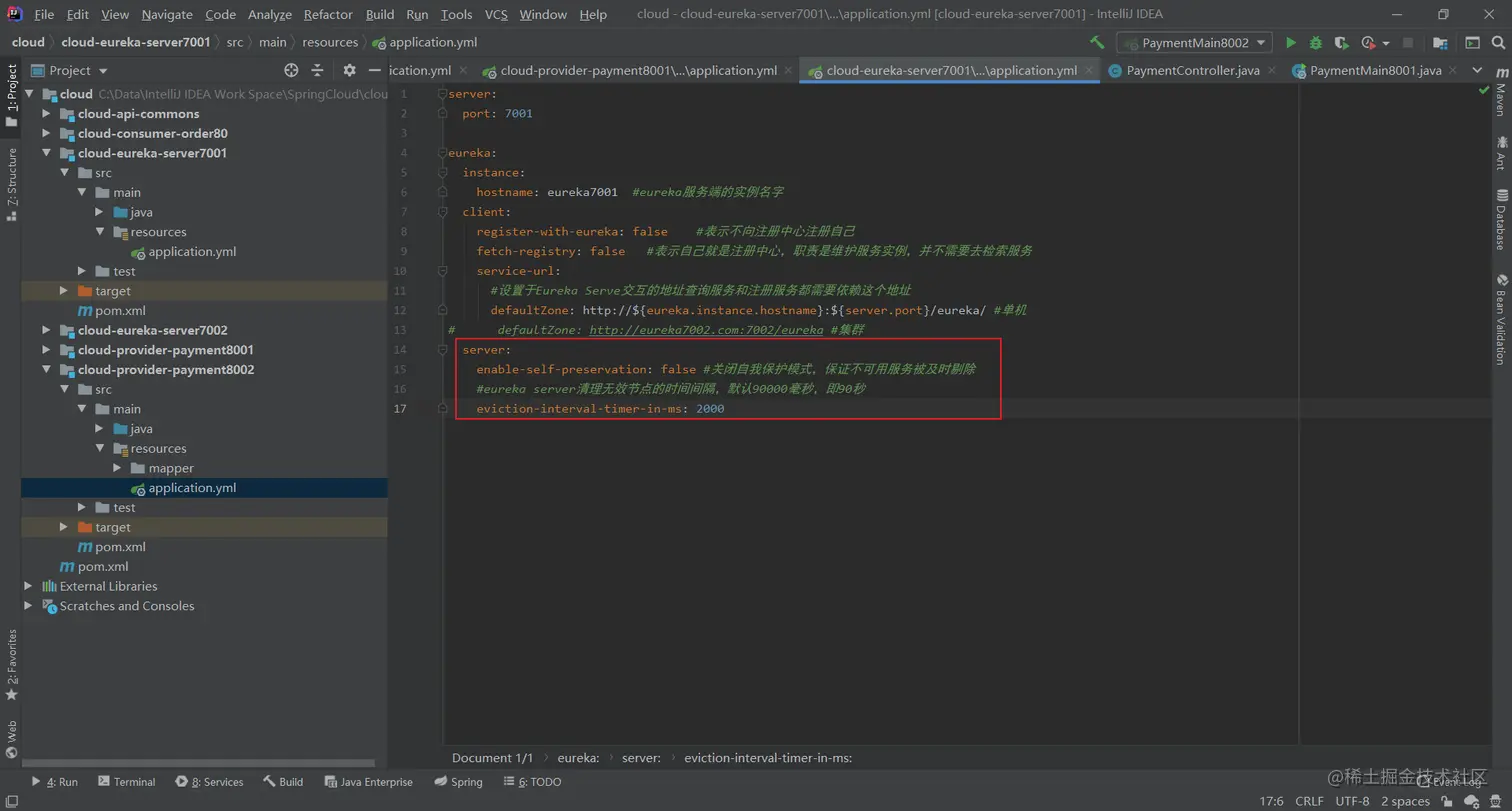Open the Services tool window
This screenshot has width=1512, height=811.
pyautogui.click(x=209, y=782)
